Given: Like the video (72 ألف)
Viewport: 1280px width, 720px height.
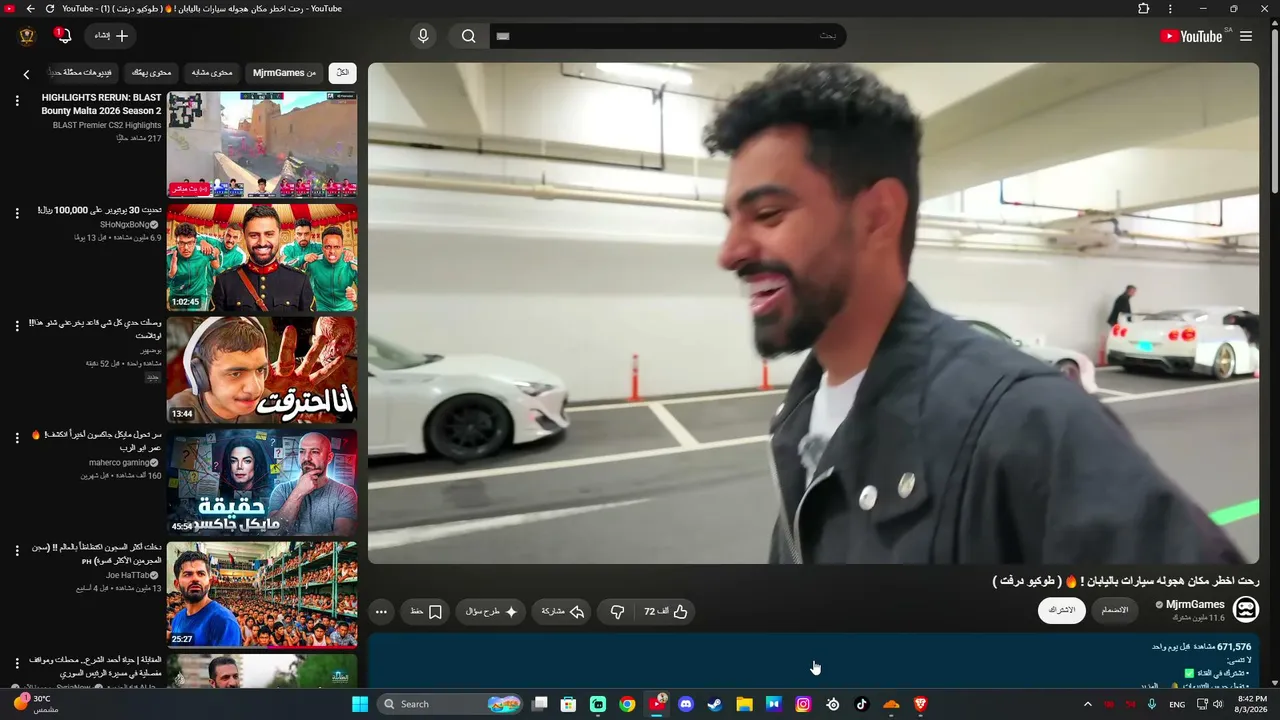Looking at the screenshot, I should coord(665,611).
